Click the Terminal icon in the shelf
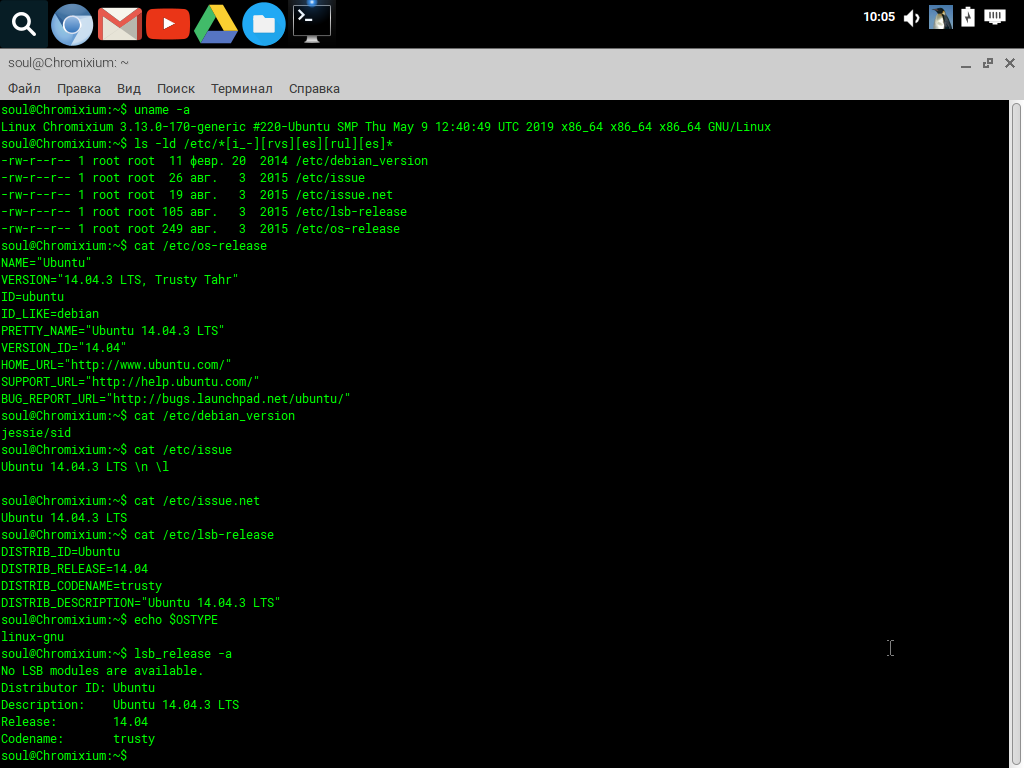The height and width of the screenshot is (768, 1024). [x=312, y=23]
